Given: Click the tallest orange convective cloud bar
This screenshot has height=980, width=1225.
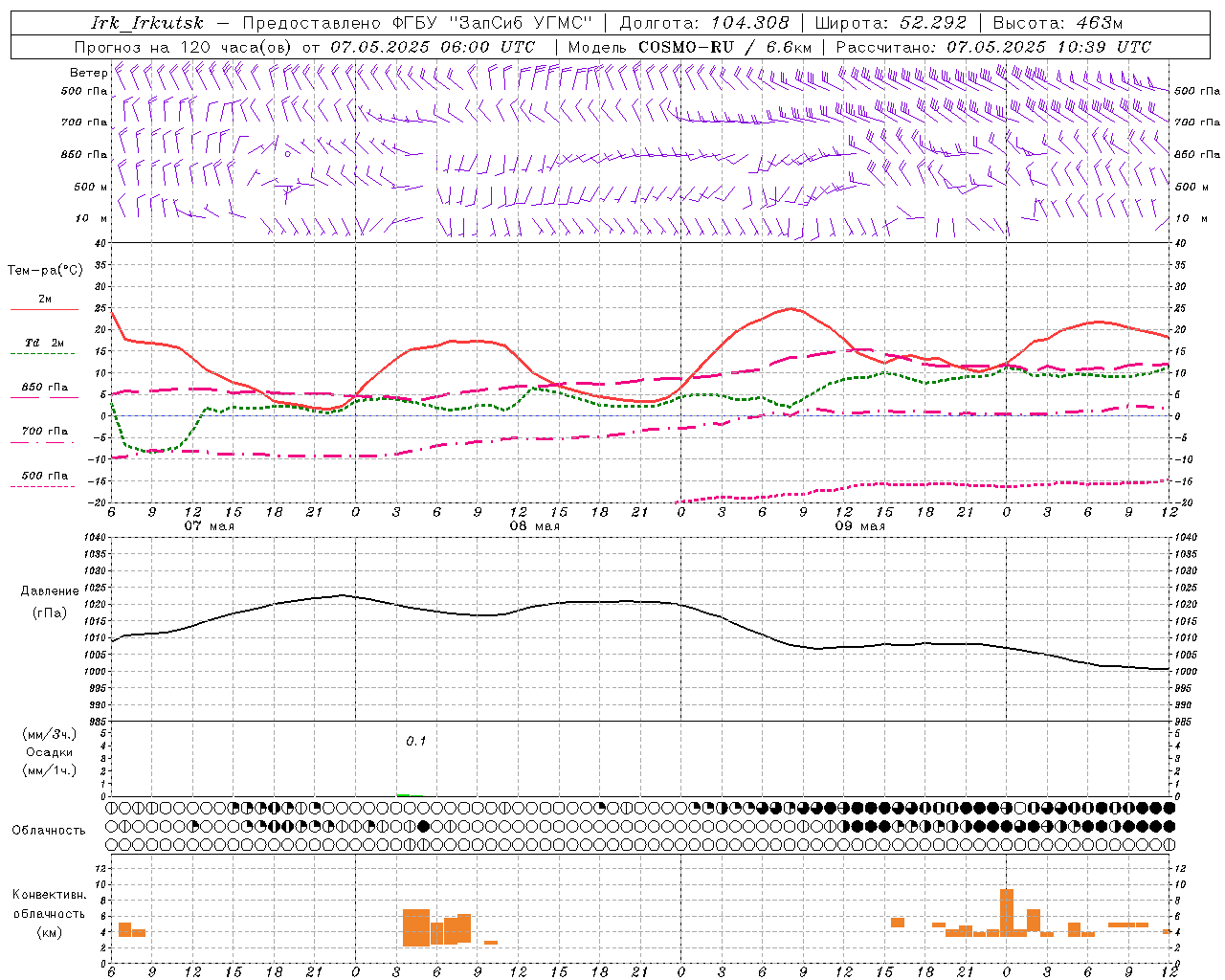Looking at the screenshot, I should [x=1007, y=913].
